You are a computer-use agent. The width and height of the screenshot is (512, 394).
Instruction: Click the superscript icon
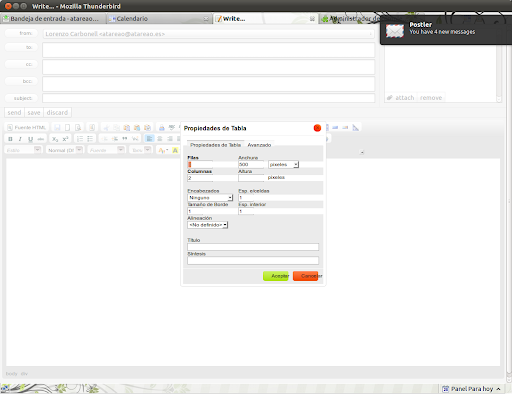click(x=65, y=139)
